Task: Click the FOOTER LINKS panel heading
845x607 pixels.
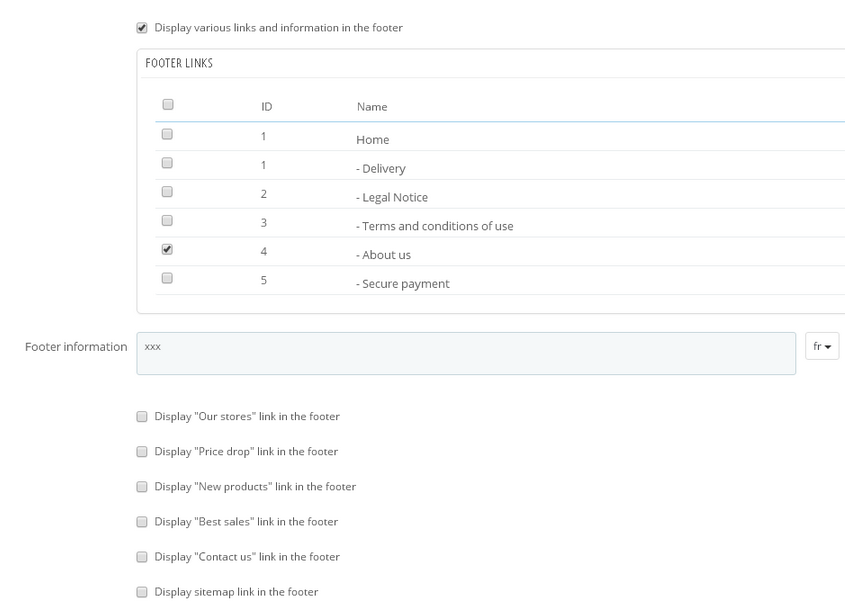Action: 179,63
